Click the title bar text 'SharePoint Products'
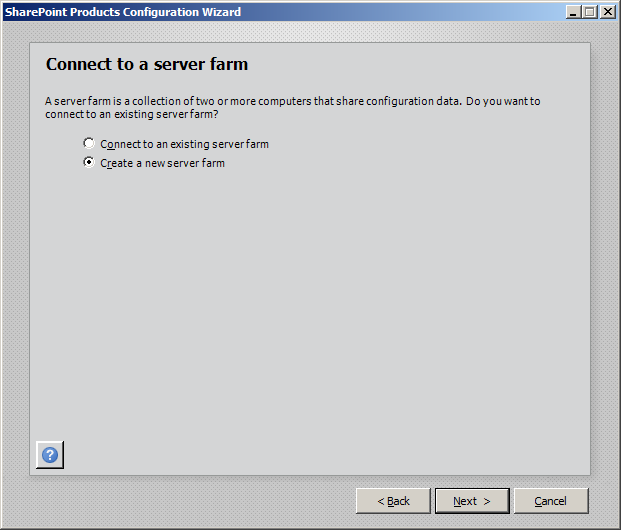This screenshot has height=530, width=621. [x=60, y=12]
